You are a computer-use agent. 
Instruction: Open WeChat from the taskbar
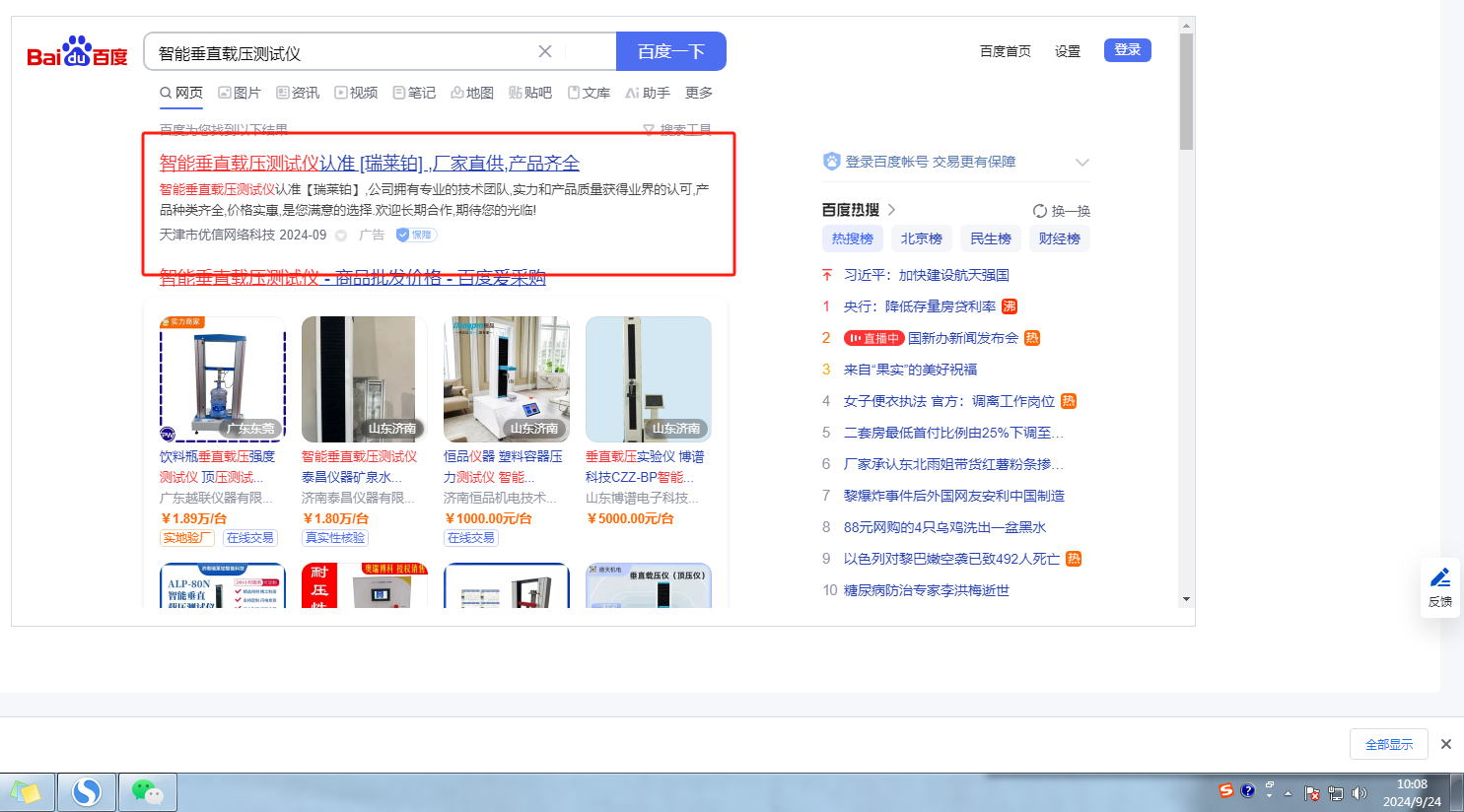tap(147, 792)
